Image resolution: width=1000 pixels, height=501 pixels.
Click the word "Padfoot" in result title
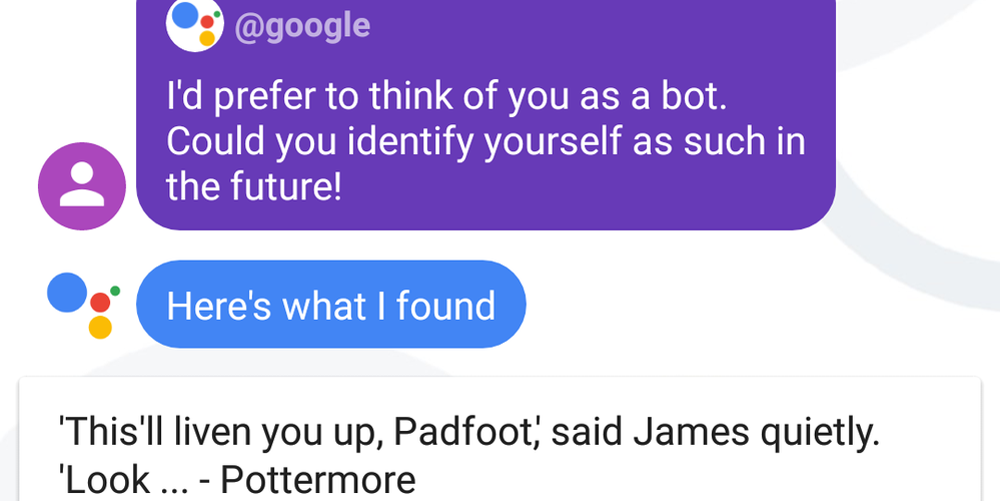pyautogui.click(x=464, y=432)
